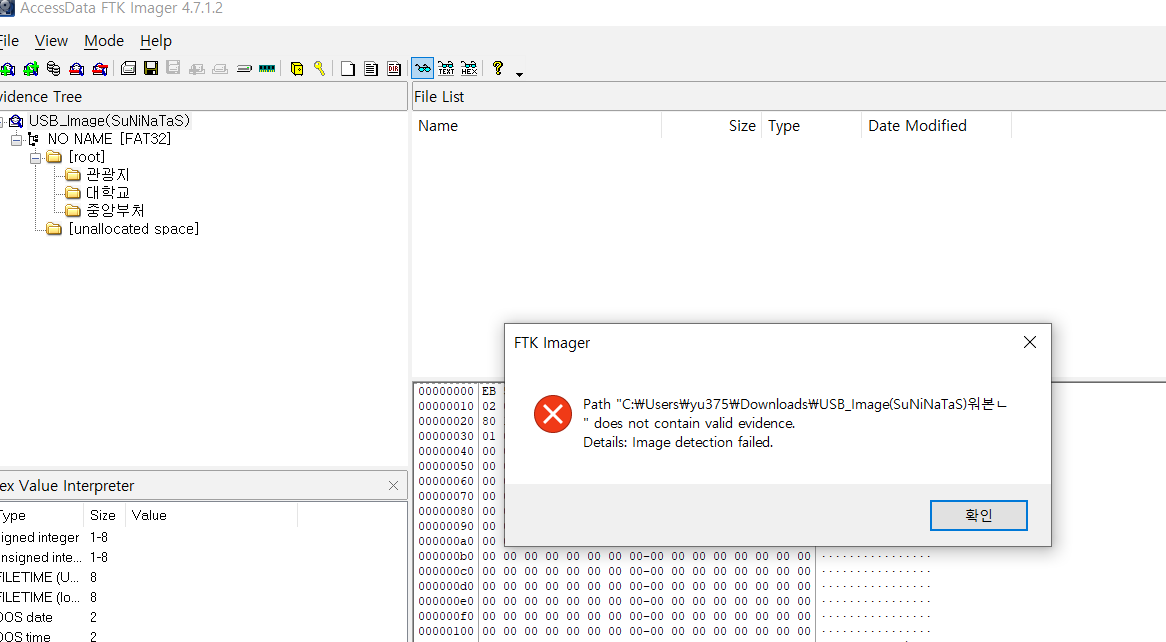Click the Verify Drive/Image icon

coord(244,68)
